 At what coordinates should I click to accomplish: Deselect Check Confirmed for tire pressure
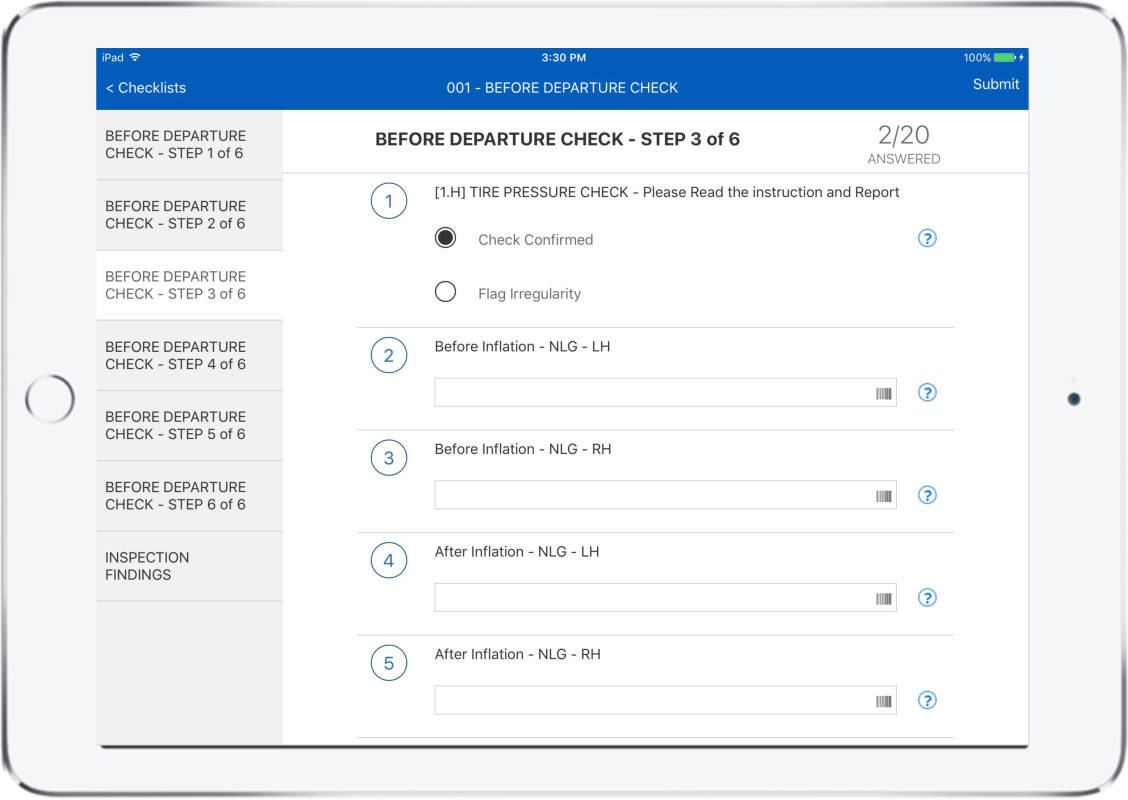(x=444, y=238)
